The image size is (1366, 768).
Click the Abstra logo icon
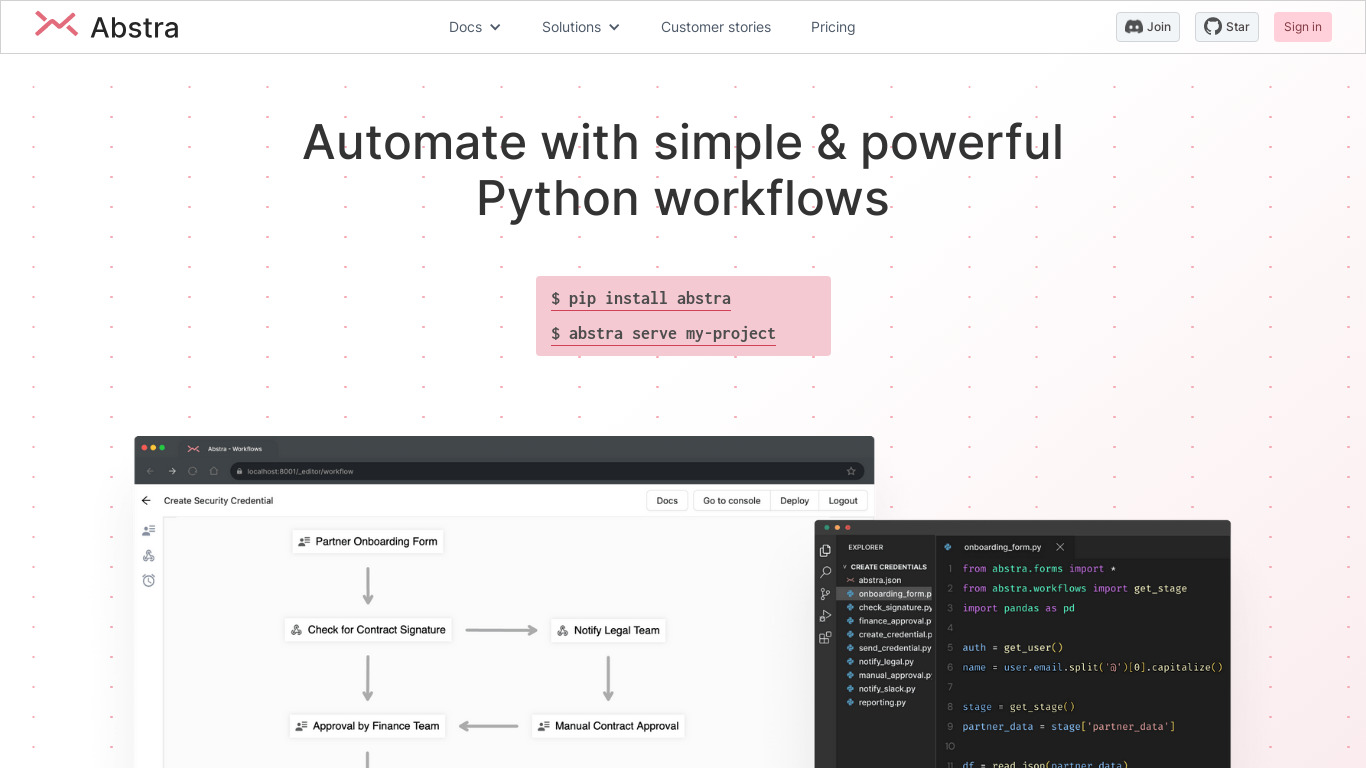56,25
